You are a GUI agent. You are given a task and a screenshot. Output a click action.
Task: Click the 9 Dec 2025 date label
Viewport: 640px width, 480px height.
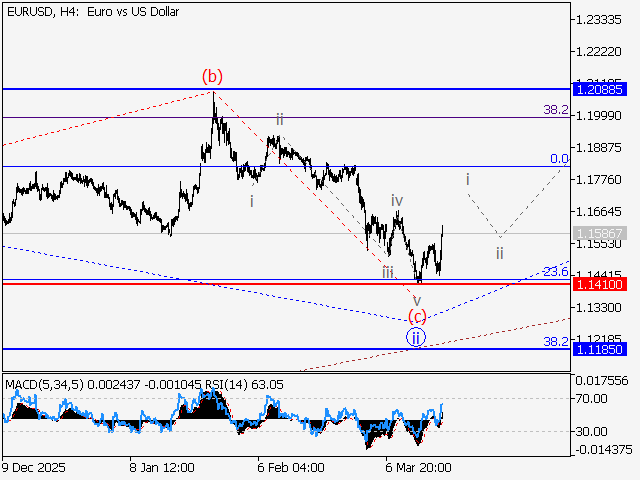coord(35,467)
